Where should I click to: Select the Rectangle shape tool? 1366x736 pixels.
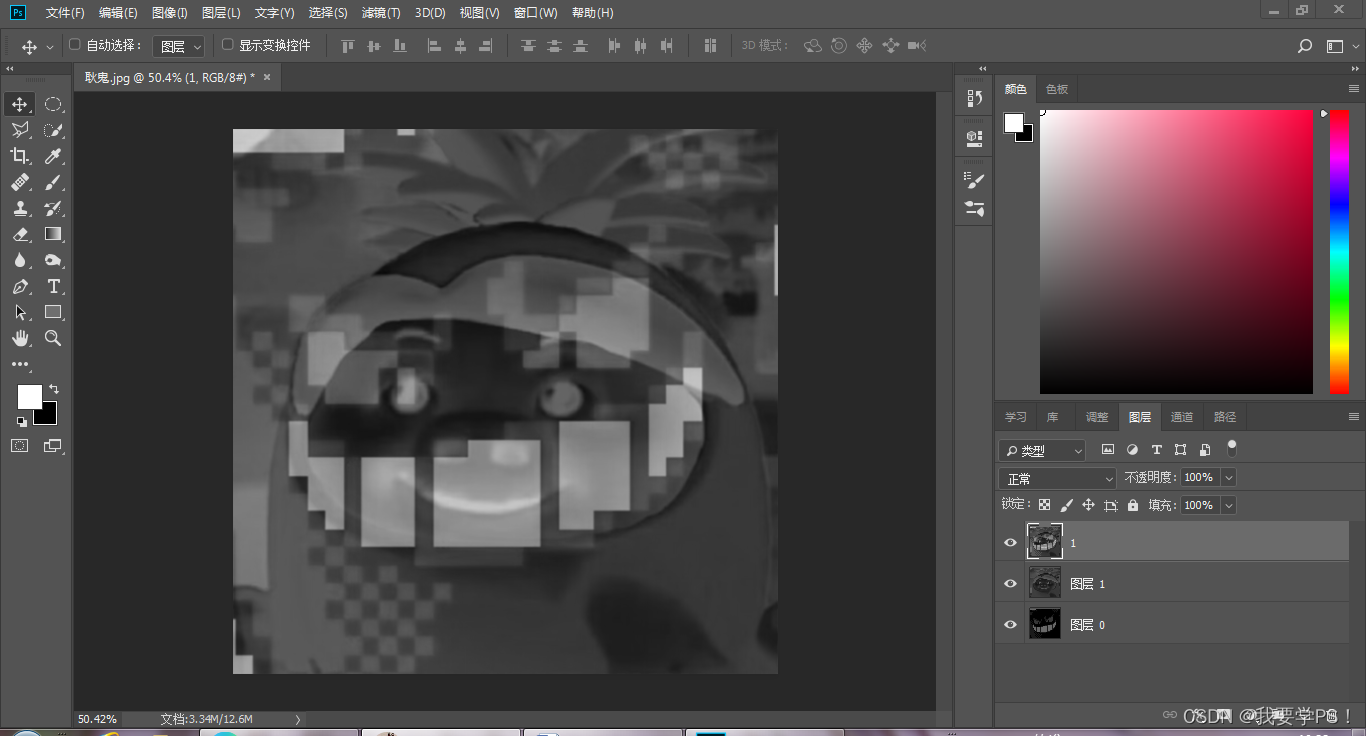click(53, 312)
